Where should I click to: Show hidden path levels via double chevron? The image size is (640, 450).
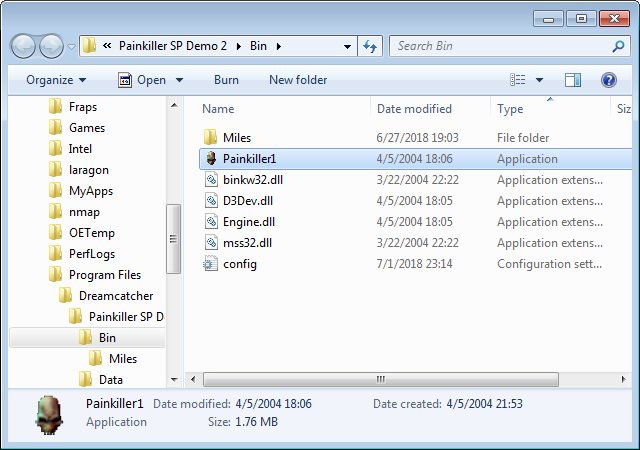click(x=107, y=46)
